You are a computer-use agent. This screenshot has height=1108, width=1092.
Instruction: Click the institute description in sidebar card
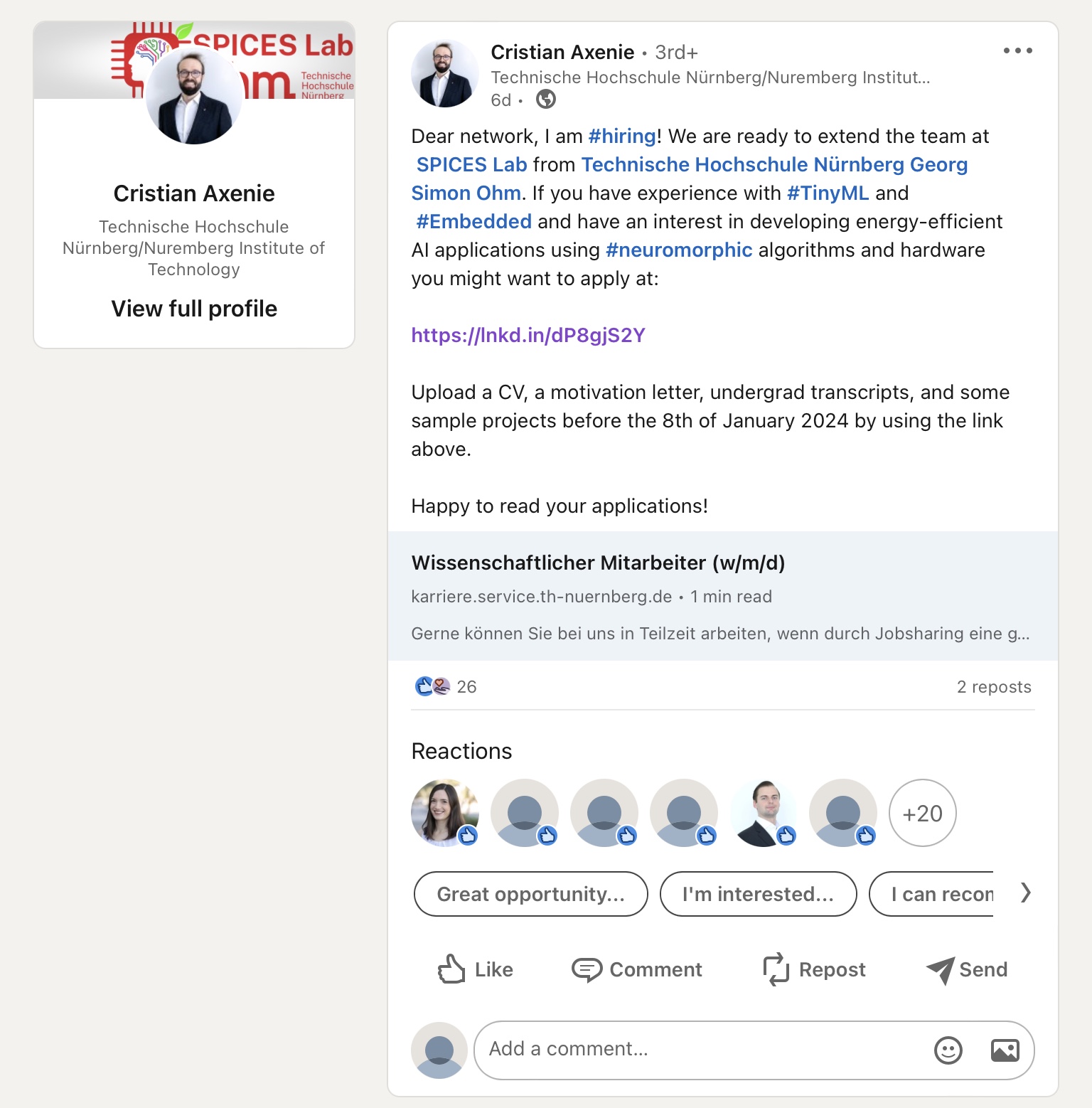[x=194, y=248]
